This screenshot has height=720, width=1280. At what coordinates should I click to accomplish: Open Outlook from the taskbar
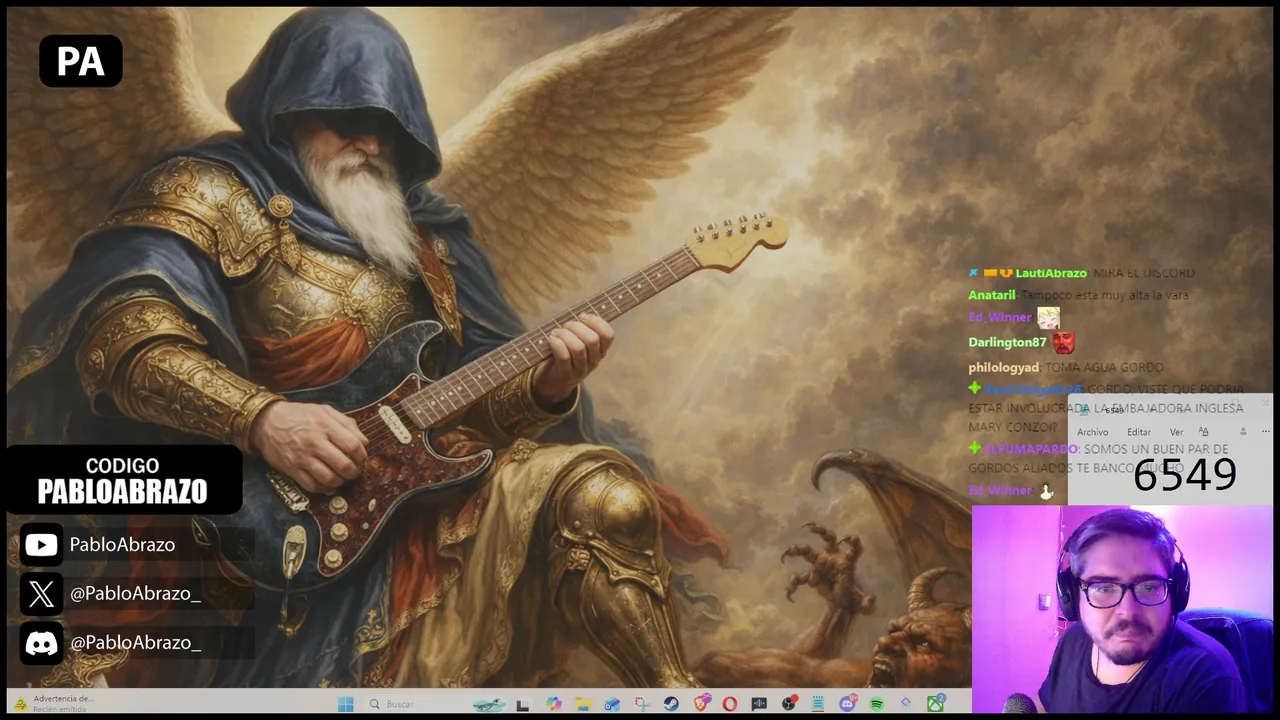612,704
